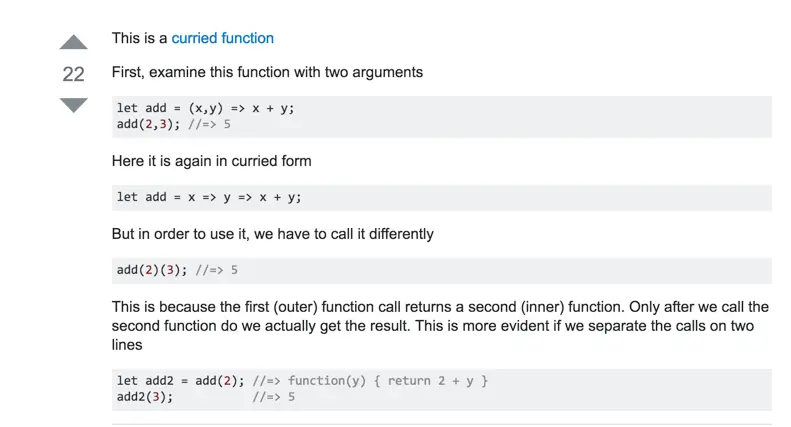Click the 'add2(3);' code line
This screenshot has height=427, width=791.
145,397
